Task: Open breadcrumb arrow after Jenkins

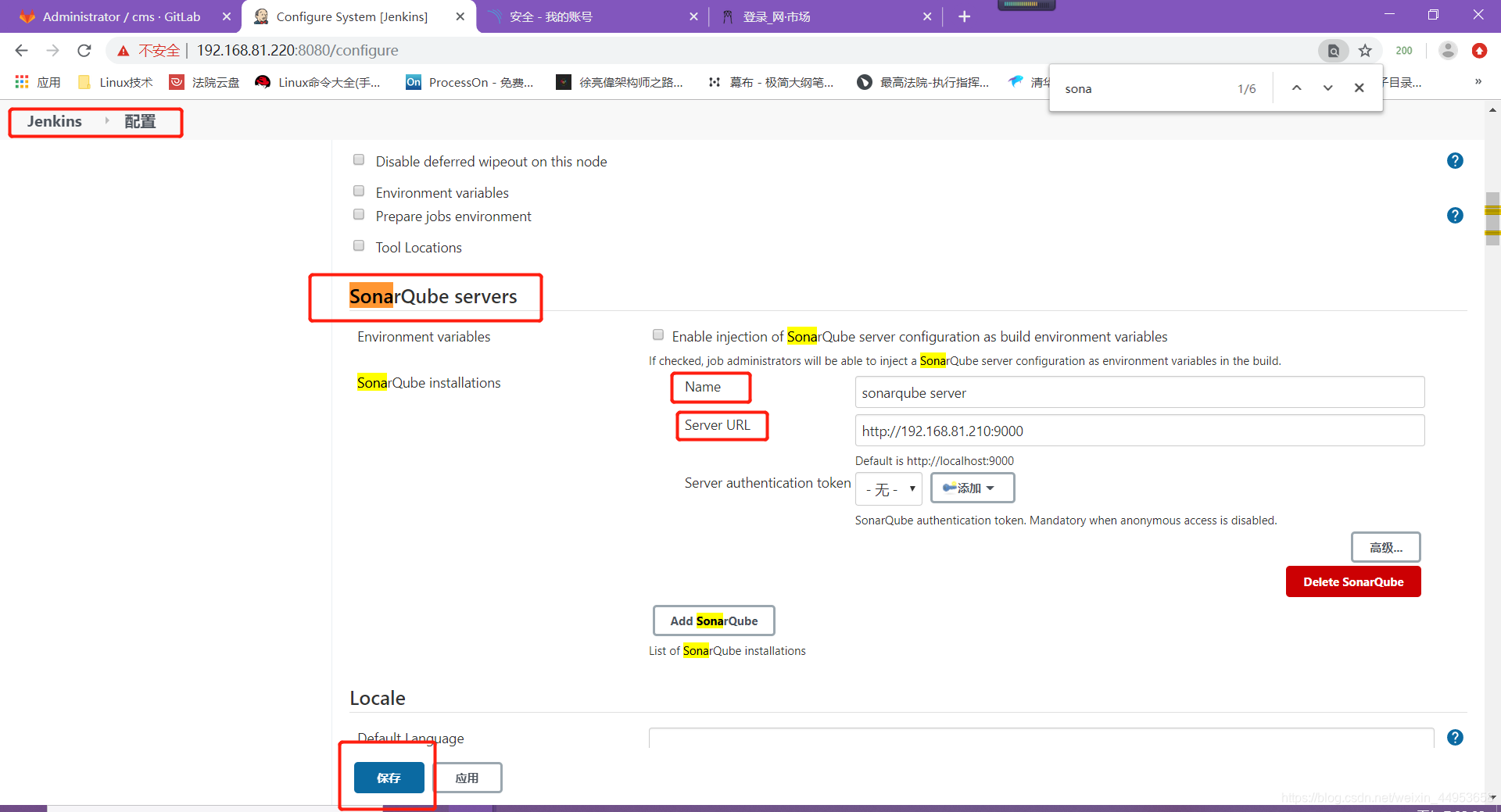Action: tap(107, 121)
